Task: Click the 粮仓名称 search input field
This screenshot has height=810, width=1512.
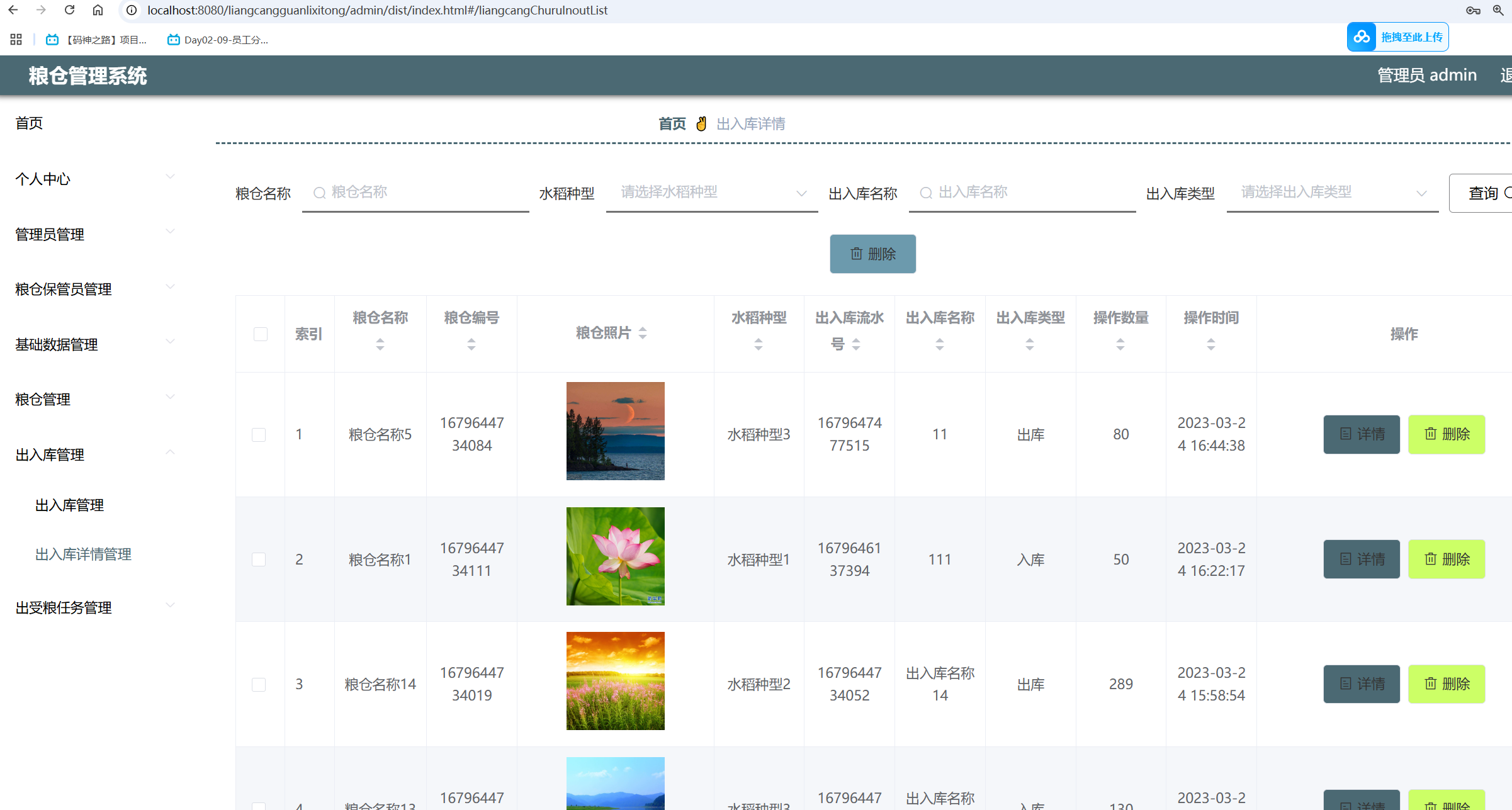Action: [415, 193]
